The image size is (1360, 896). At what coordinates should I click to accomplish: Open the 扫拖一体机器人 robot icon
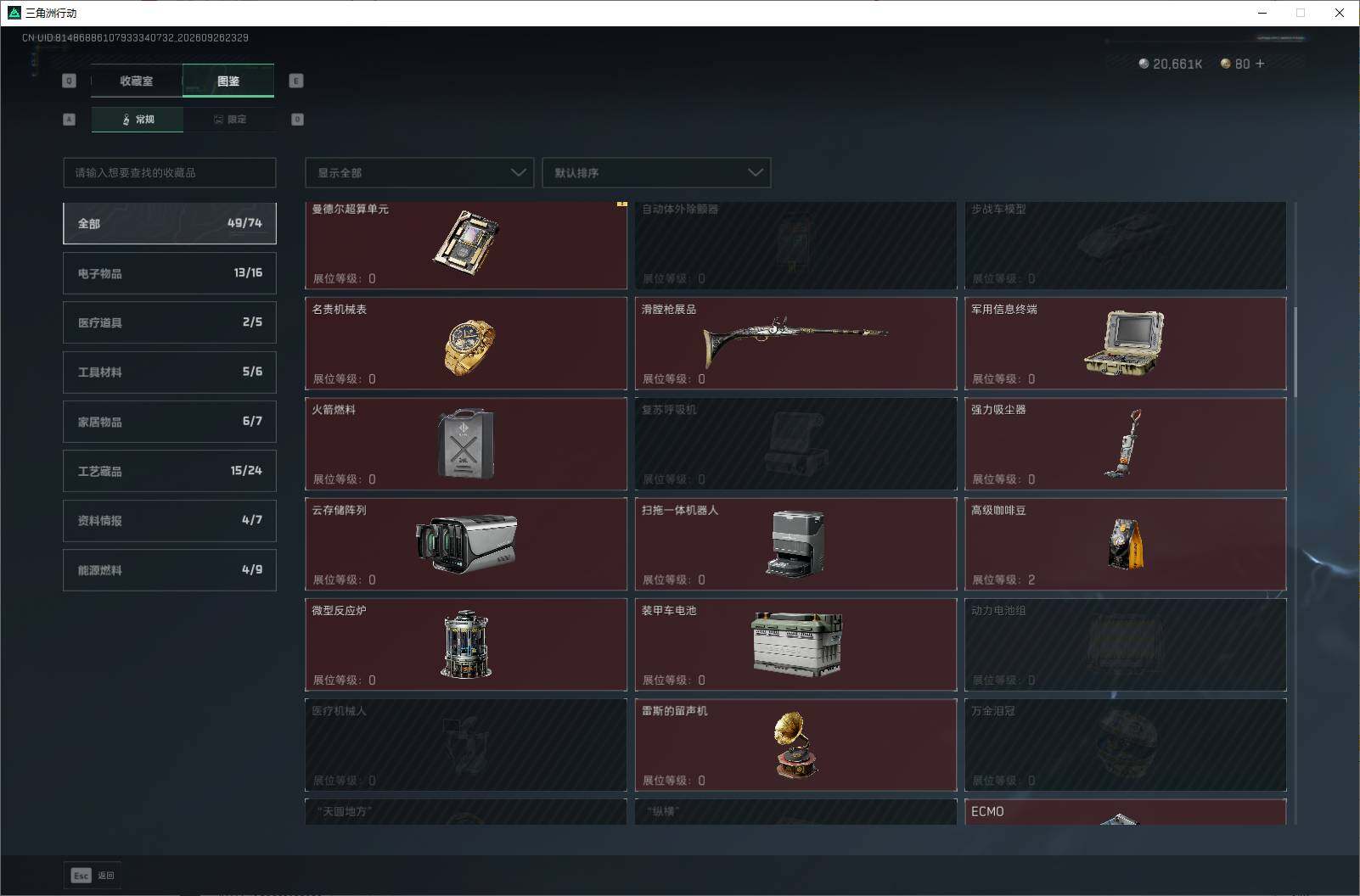(795, 543)
